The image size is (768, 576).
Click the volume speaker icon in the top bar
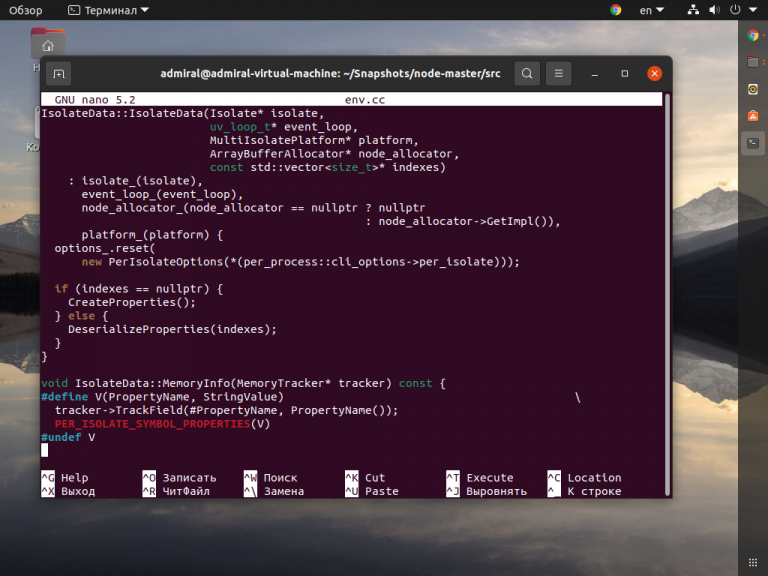715,10
